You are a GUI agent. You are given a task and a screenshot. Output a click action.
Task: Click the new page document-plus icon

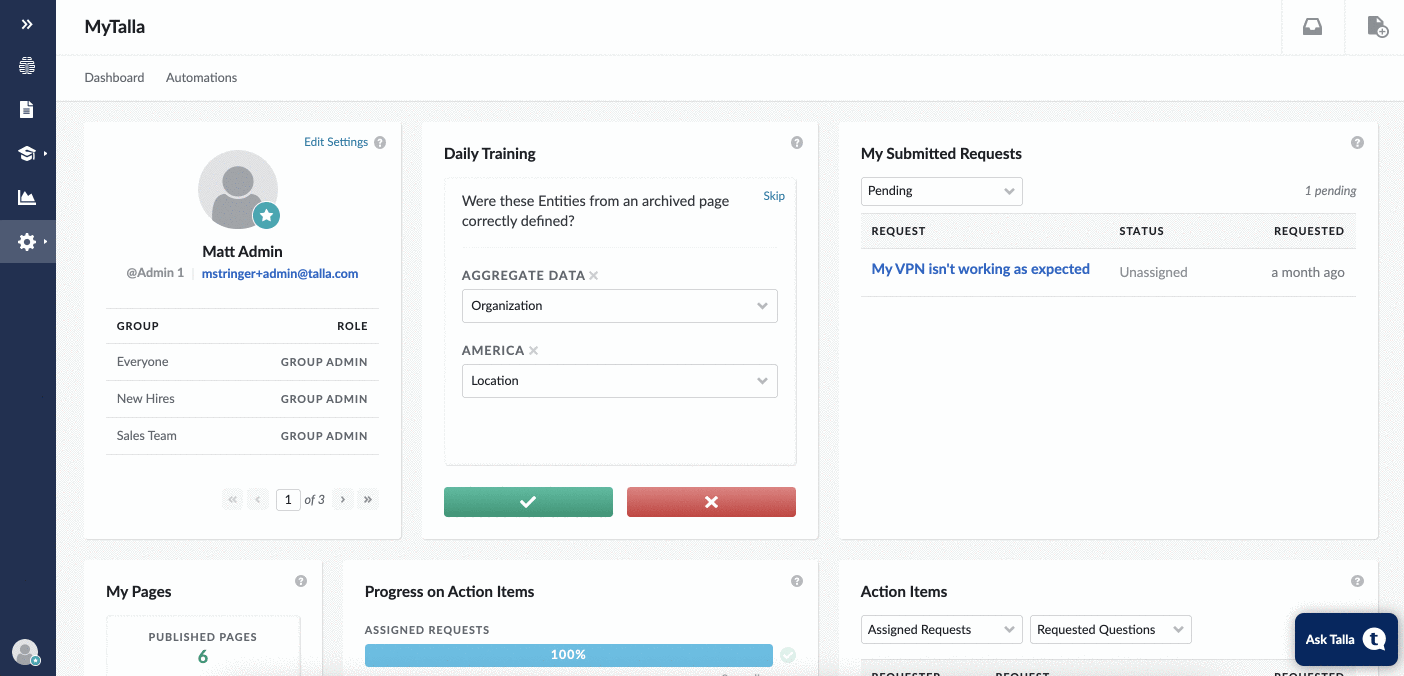click(1377, 27)
